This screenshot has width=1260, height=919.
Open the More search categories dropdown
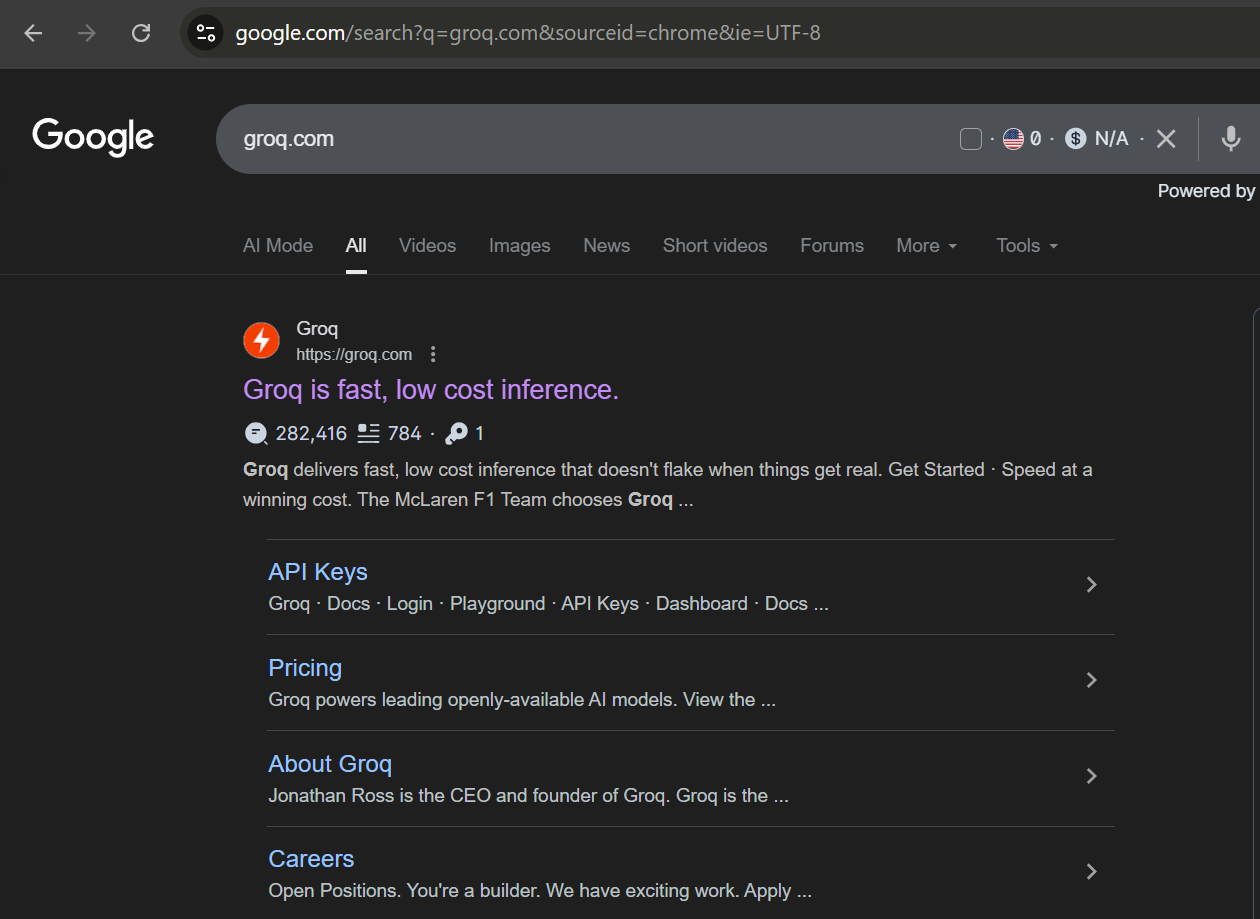tap(926, 245)
